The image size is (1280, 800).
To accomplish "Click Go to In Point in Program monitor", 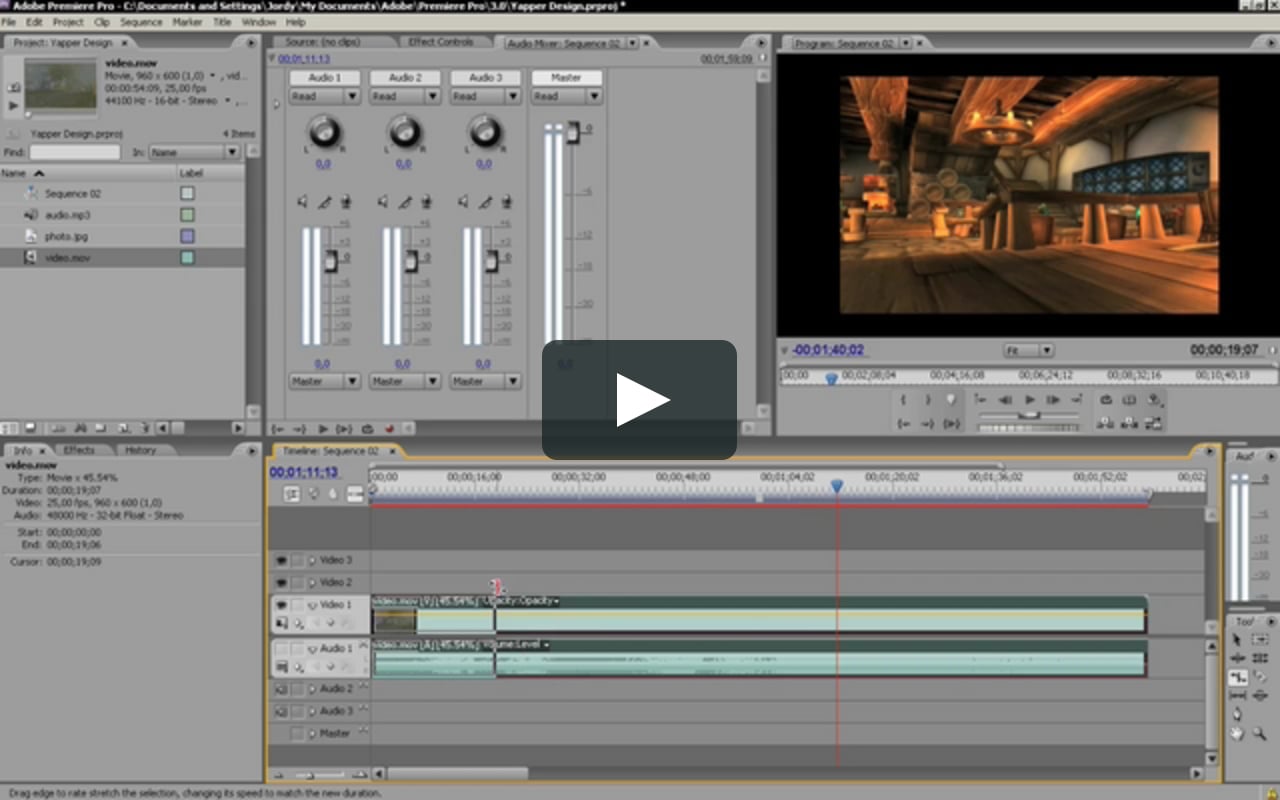I will [x=903, y=424].
